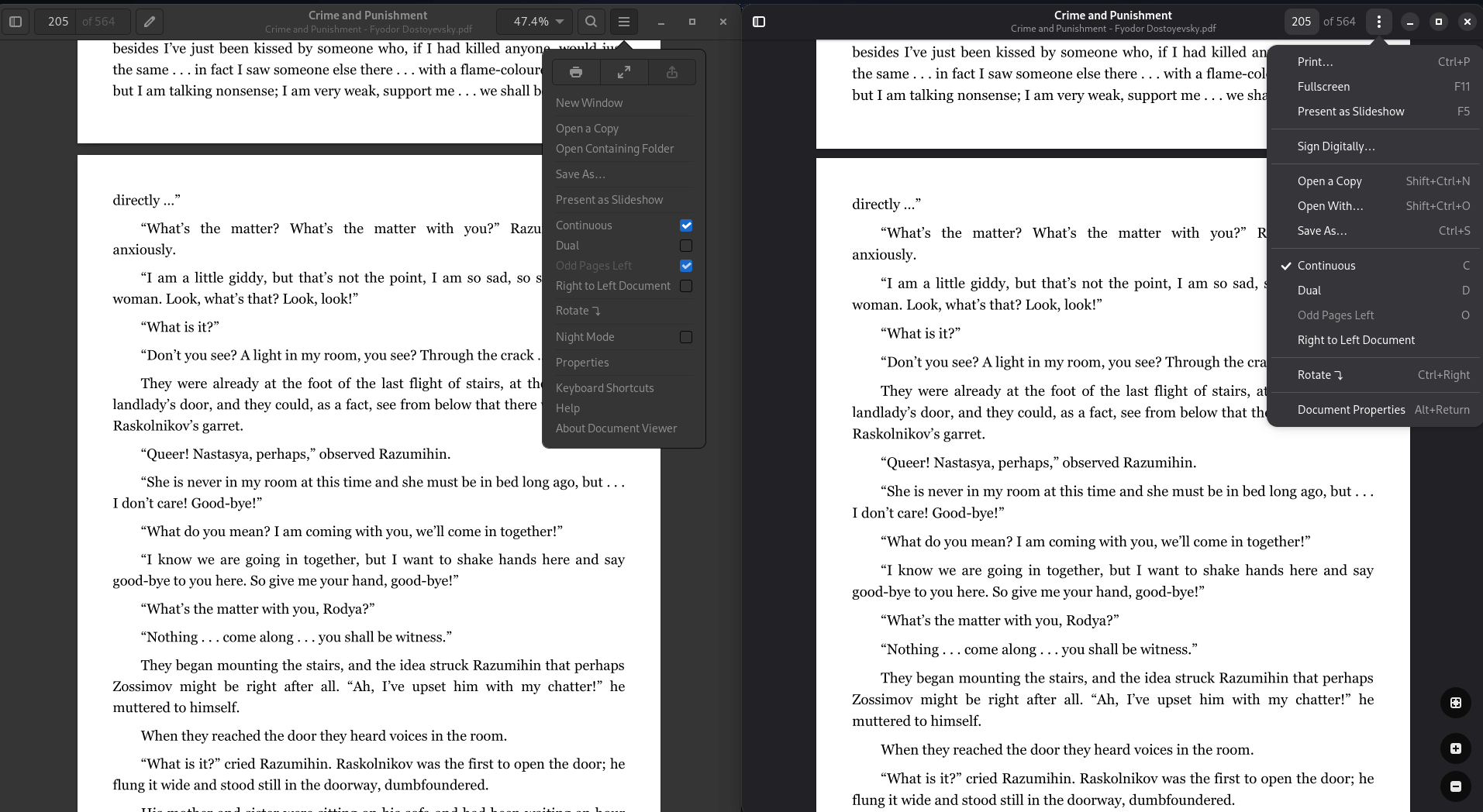Click the fullscreen expand icon in the popover
This screenshot has width=1483, height=812.
coord(624,71)
